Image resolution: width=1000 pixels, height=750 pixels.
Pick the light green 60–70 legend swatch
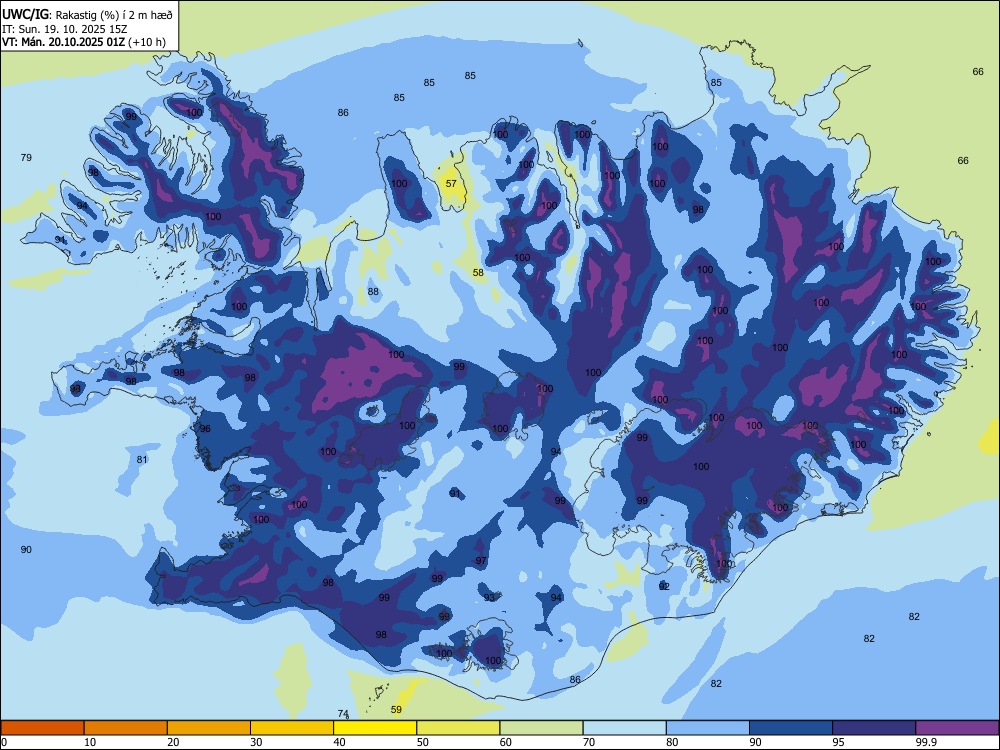(541, 728)
